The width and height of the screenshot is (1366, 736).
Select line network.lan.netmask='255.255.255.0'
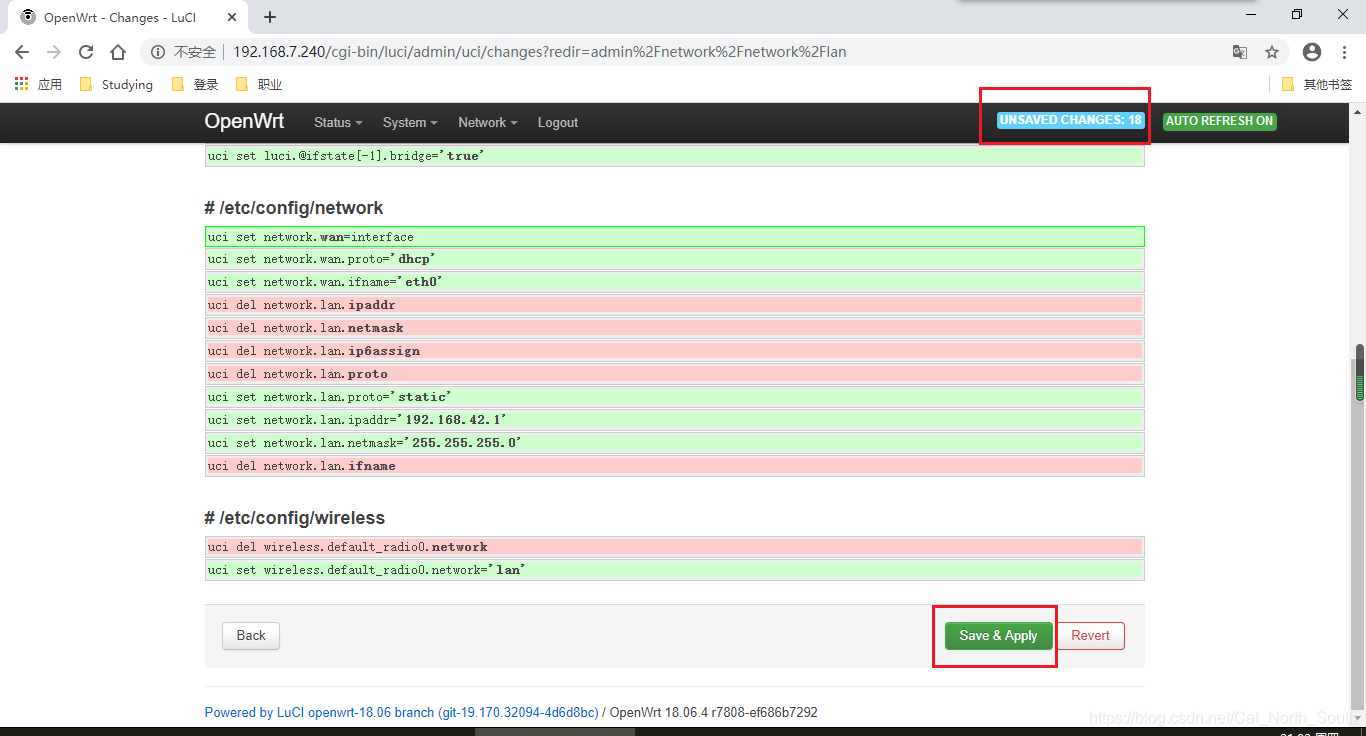pyautogui.click(x=675, y=443)
